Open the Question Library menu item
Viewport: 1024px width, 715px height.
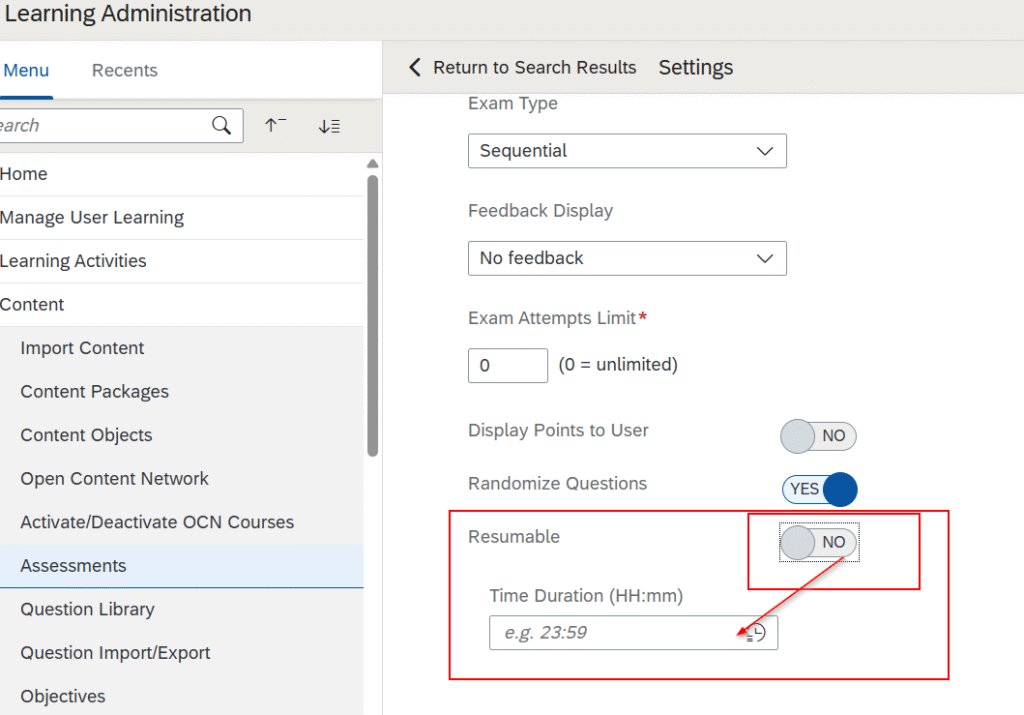tap(87, 609)
